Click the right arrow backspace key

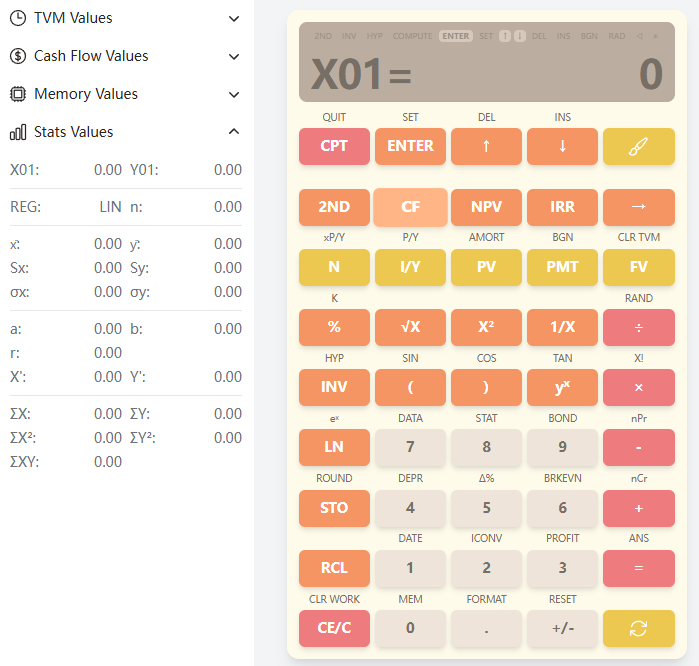point(638,207)
